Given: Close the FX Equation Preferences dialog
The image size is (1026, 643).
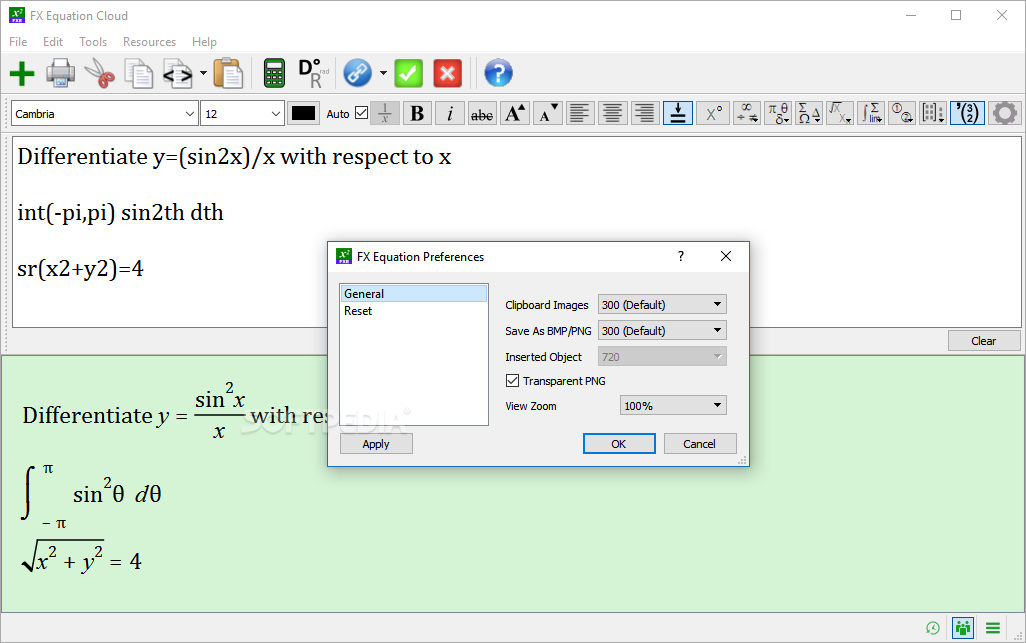Looking at the screenshot, I should coord(726,256).
